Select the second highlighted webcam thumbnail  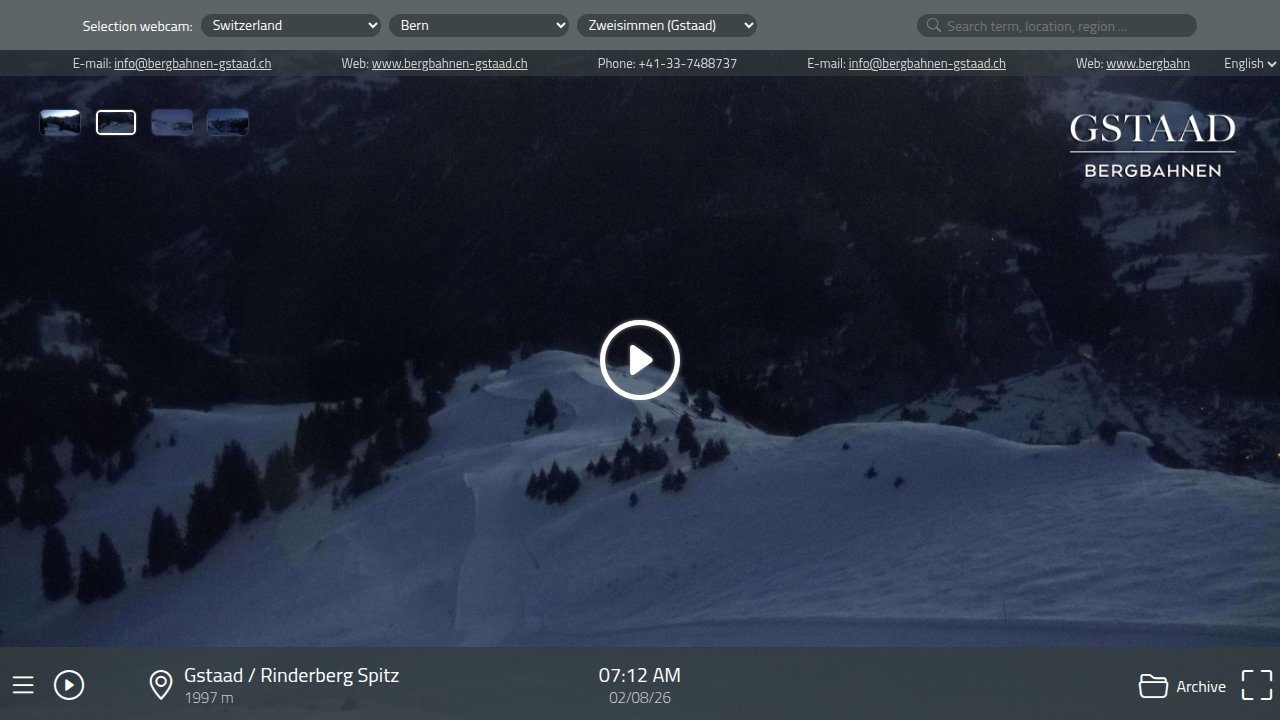[116, 123]
